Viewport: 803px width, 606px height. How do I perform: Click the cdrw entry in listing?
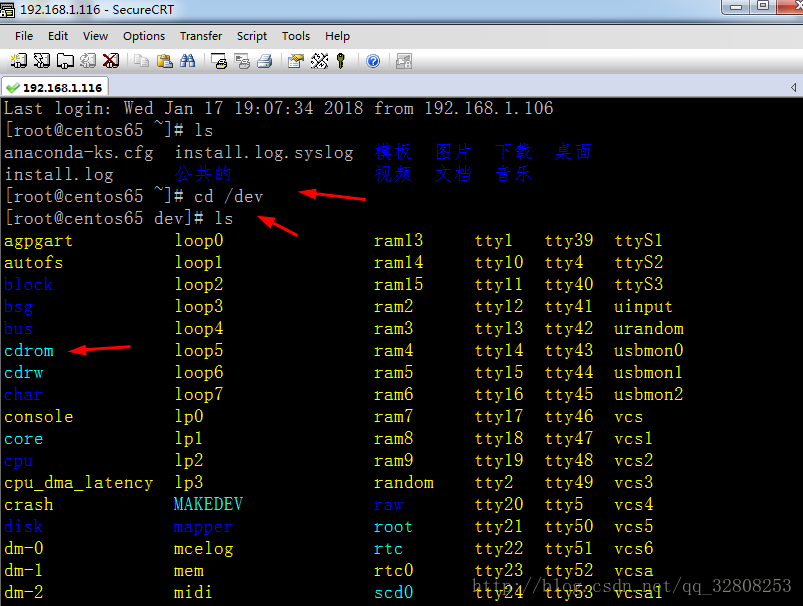24,373
